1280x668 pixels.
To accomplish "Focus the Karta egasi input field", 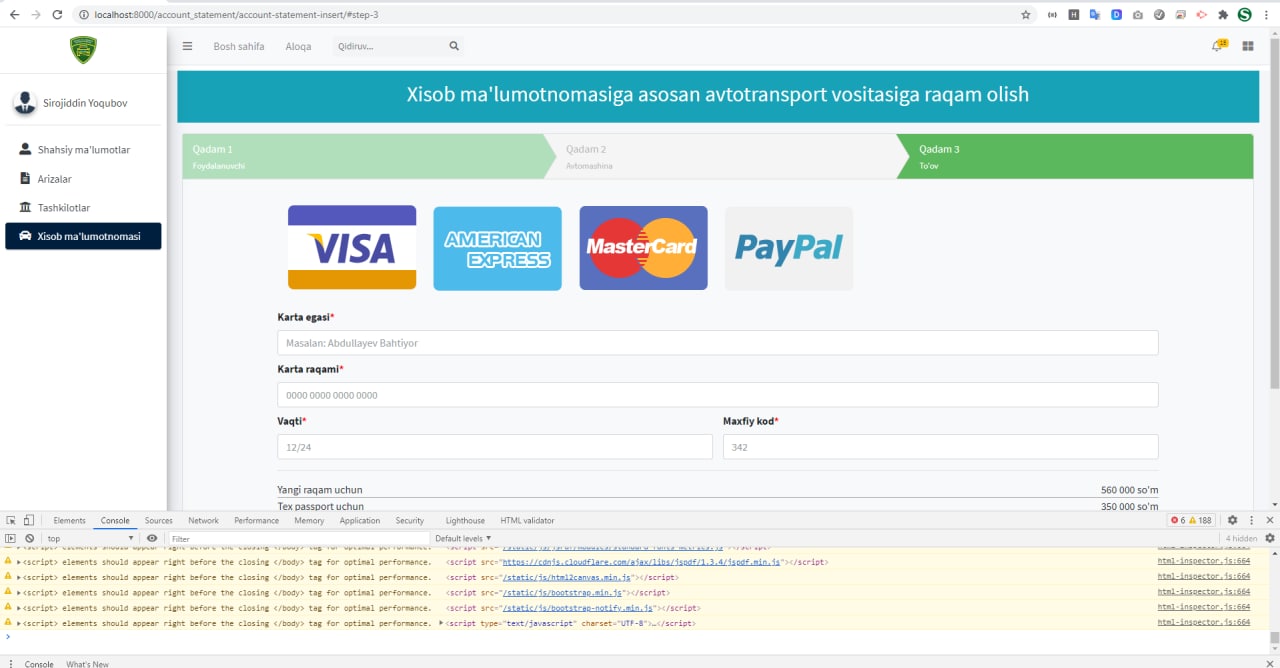I will coord(718,343).
